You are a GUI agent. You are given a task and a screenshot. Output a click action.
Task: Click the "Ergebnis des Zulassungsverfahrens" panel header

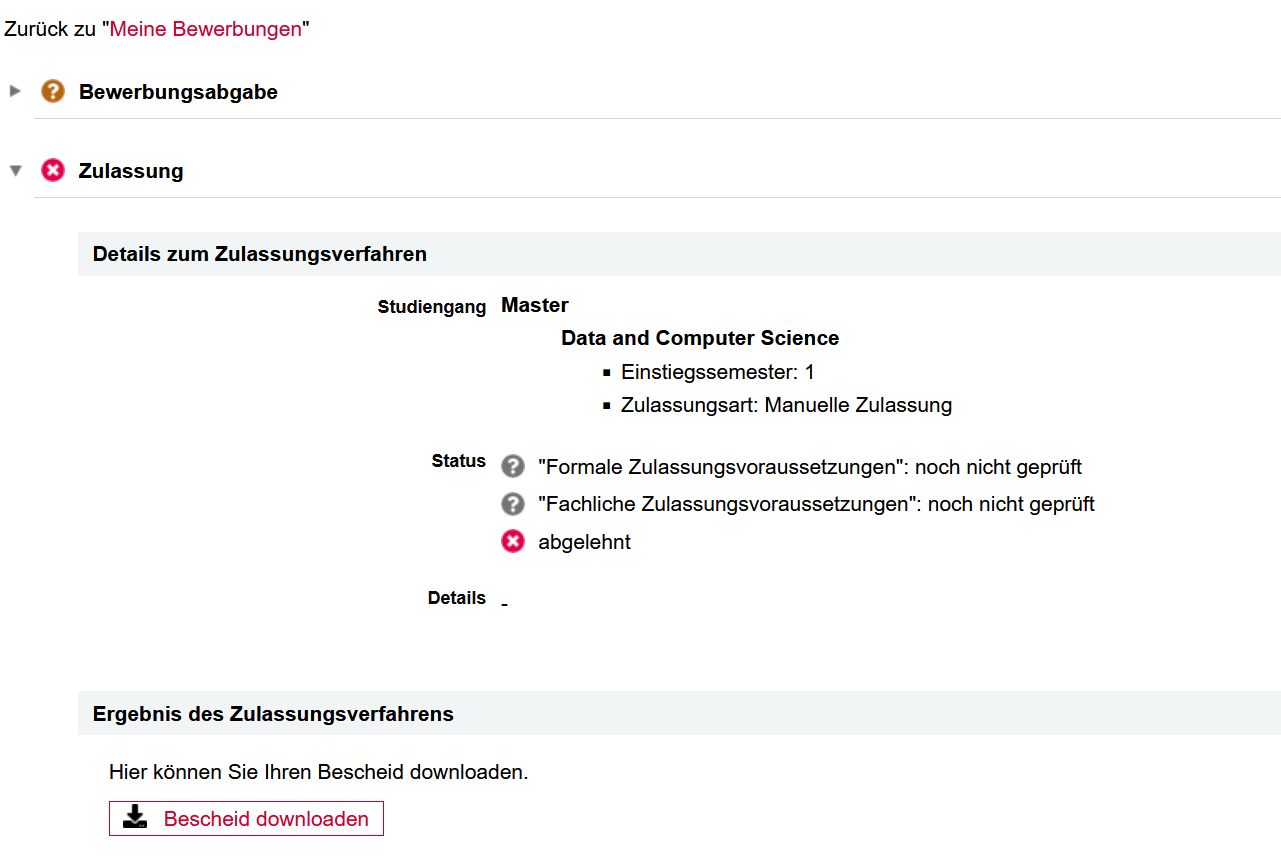pyautogui.click(x=273, y=714)
